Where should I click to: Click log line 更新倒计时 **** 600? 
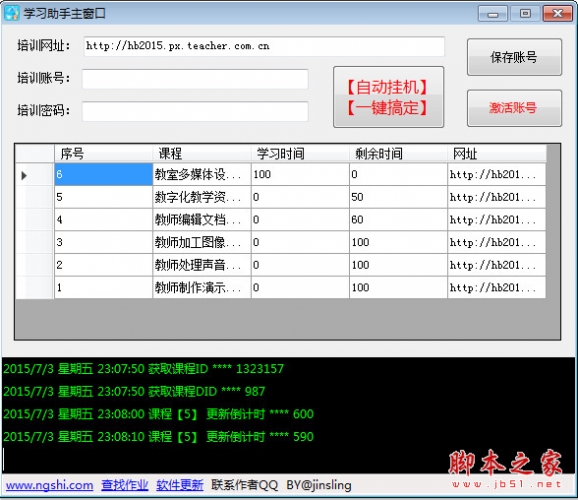tap(159, 414)
